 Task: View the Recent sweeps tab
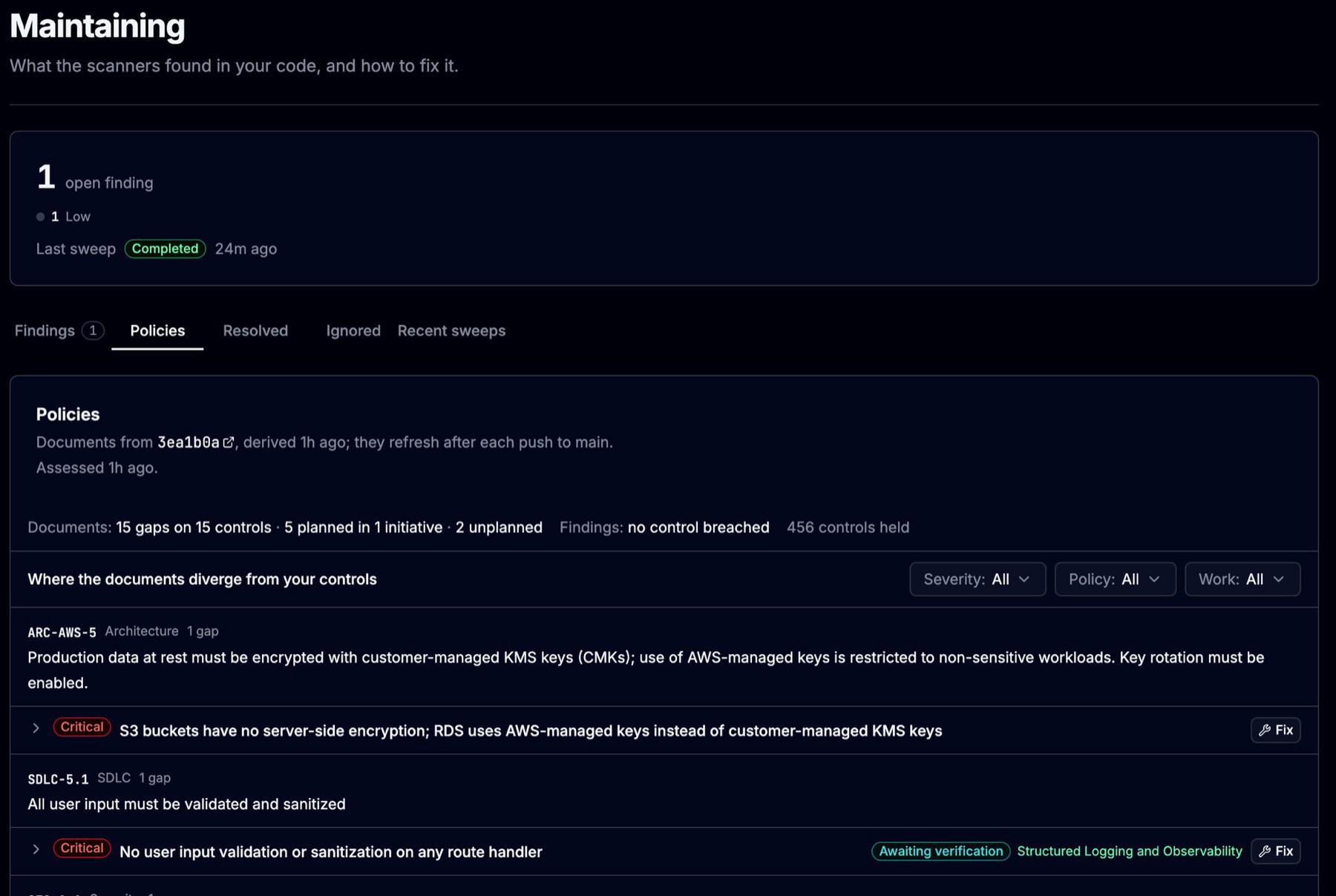pyautogui.click(x=451, y=330)
